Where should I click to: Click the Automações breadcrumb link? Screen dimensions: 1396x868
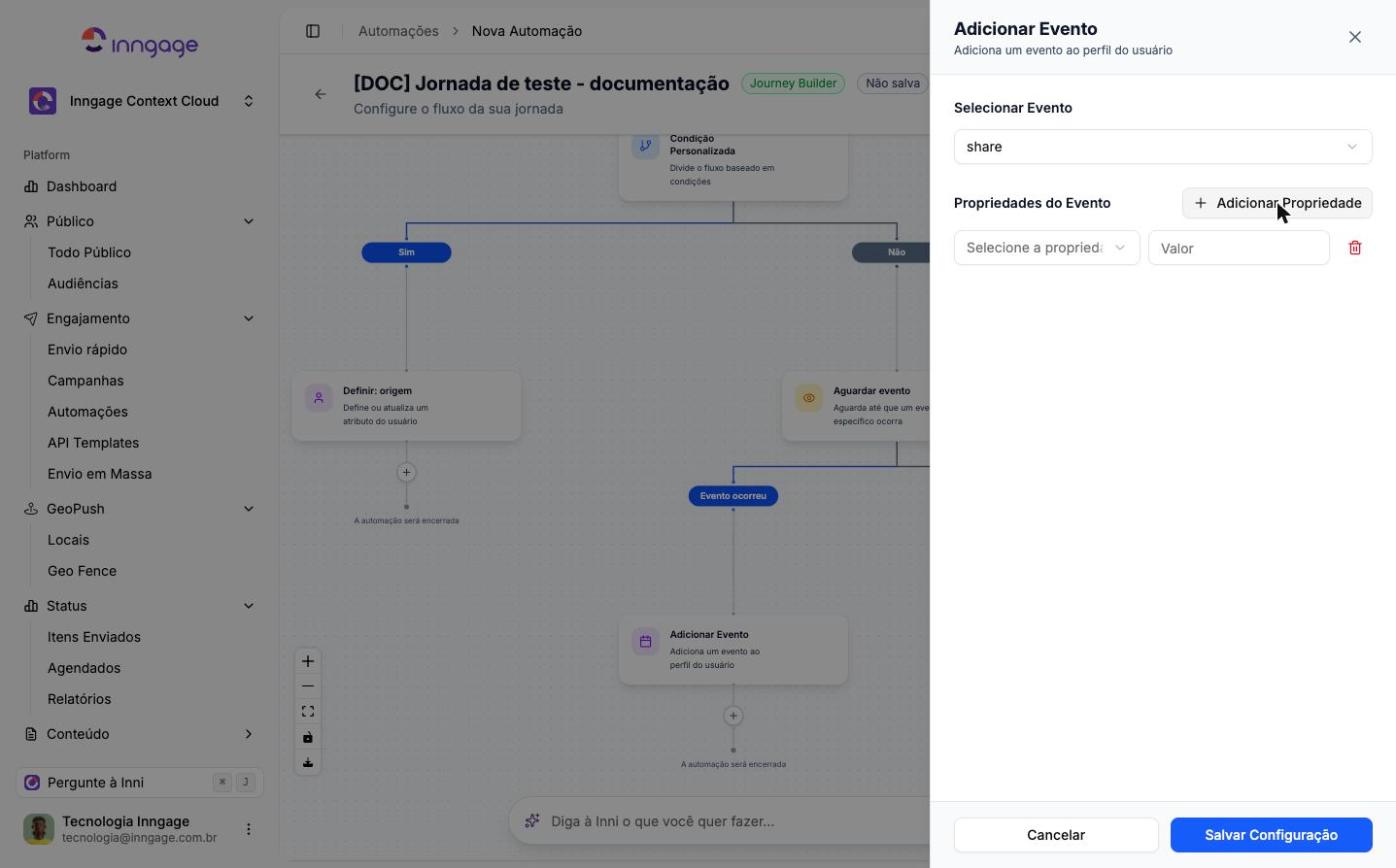click(398, 31)
